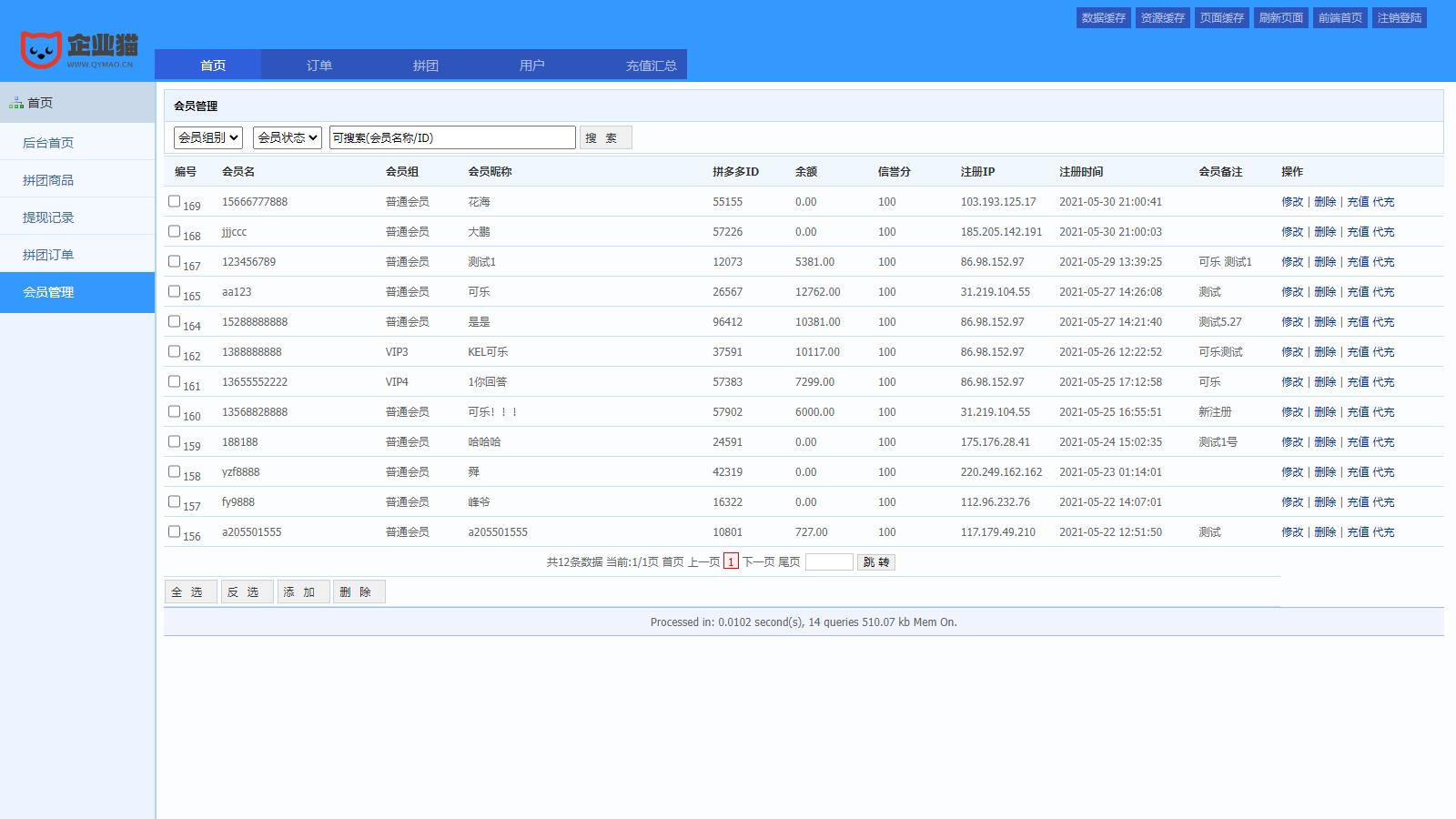Toggle checkbox for member 161
The height and width of the screenshot is (819, 1456).
pos(174,381)
